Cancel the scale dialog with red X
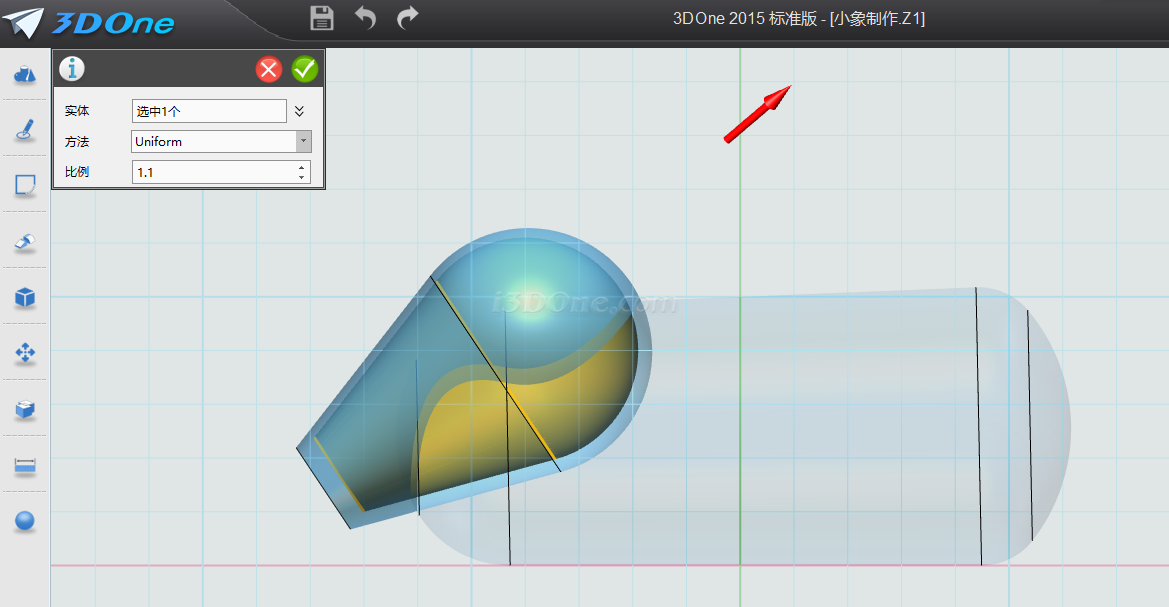 [269, 69]
